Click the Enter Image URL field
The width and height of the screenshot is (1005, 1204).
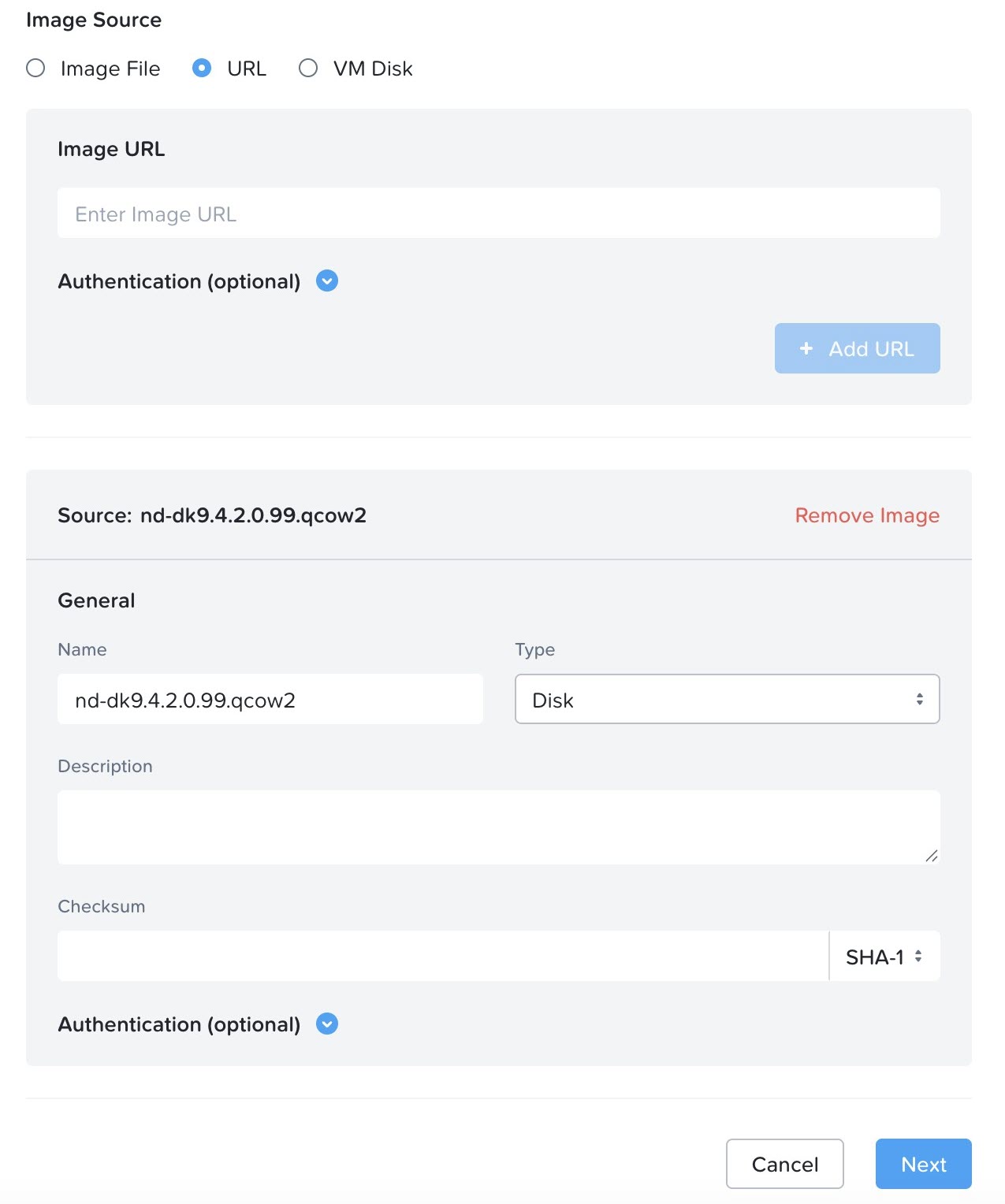pos(498,214)
